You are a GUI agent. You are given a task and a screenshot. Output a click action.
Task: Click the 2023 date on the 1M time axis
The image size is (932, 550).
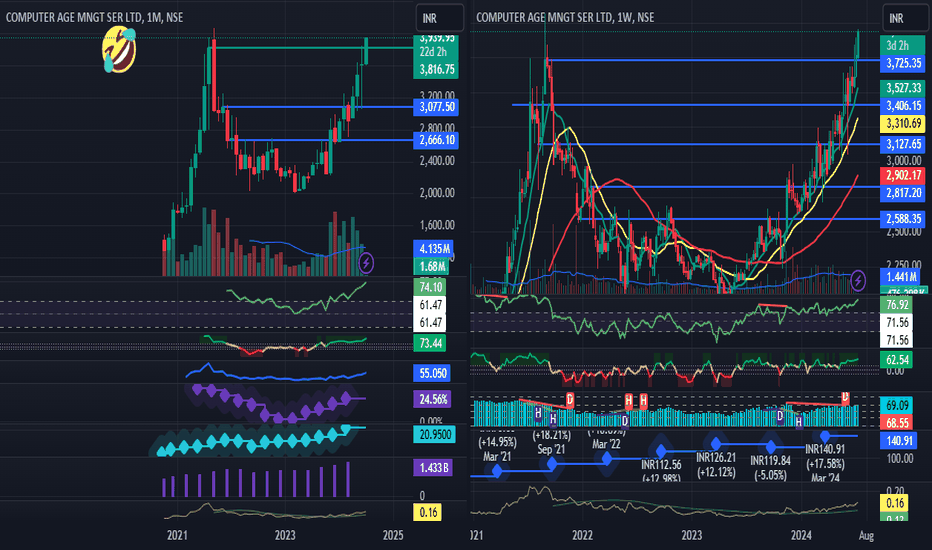[x=285, y=535]
